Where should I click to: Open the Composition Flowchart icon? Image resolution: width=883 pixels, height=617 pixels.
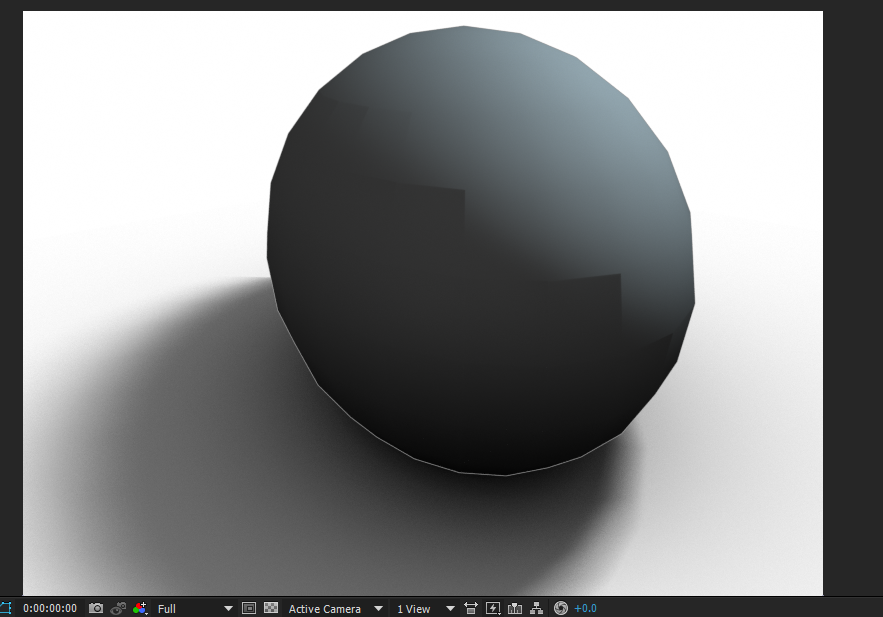[537, 608]
